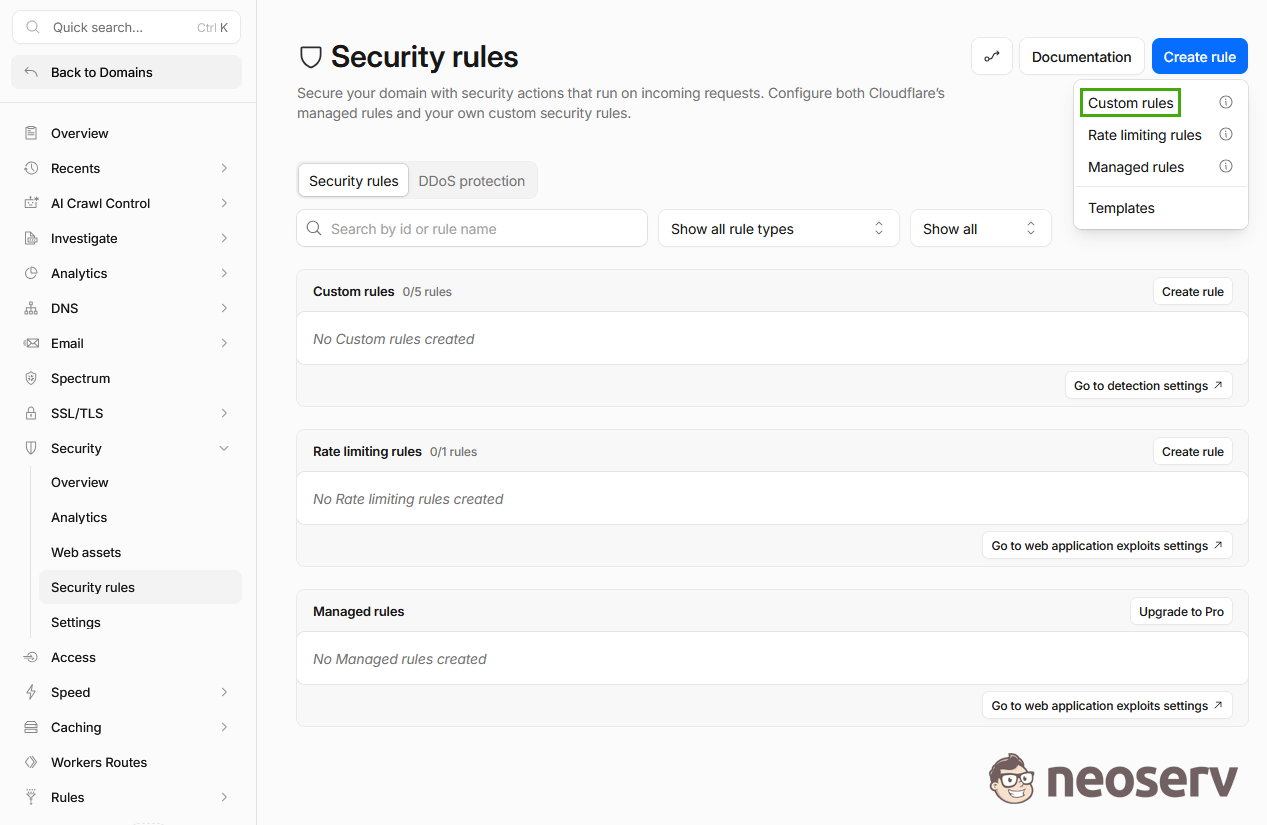The height and width of the screenshot is (825, 1267).
Task: Click the AI Crawl Control icon
Action: 31,203
